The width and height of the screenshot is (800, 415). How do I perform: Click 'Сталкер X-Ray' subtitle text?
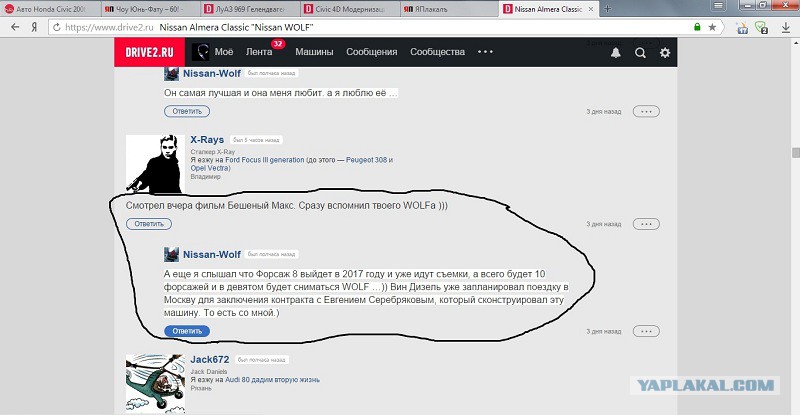(213, 152)
